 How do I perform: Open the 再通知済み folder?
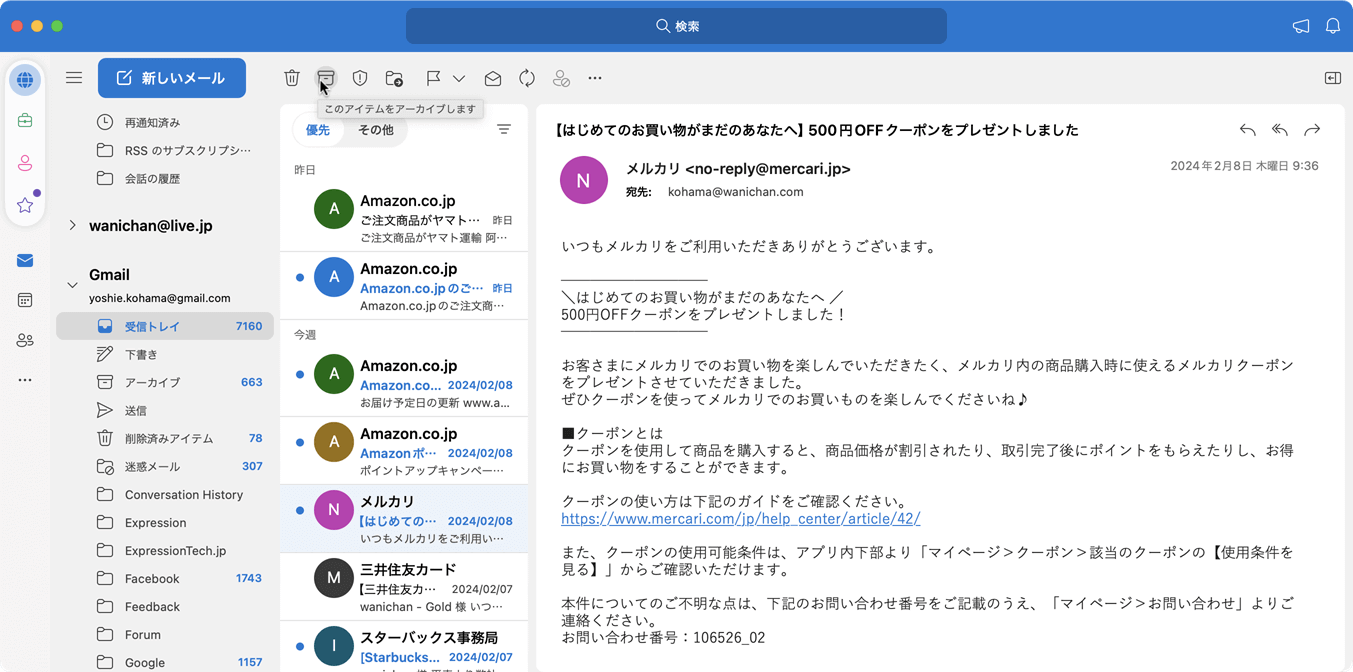[165, 122]
